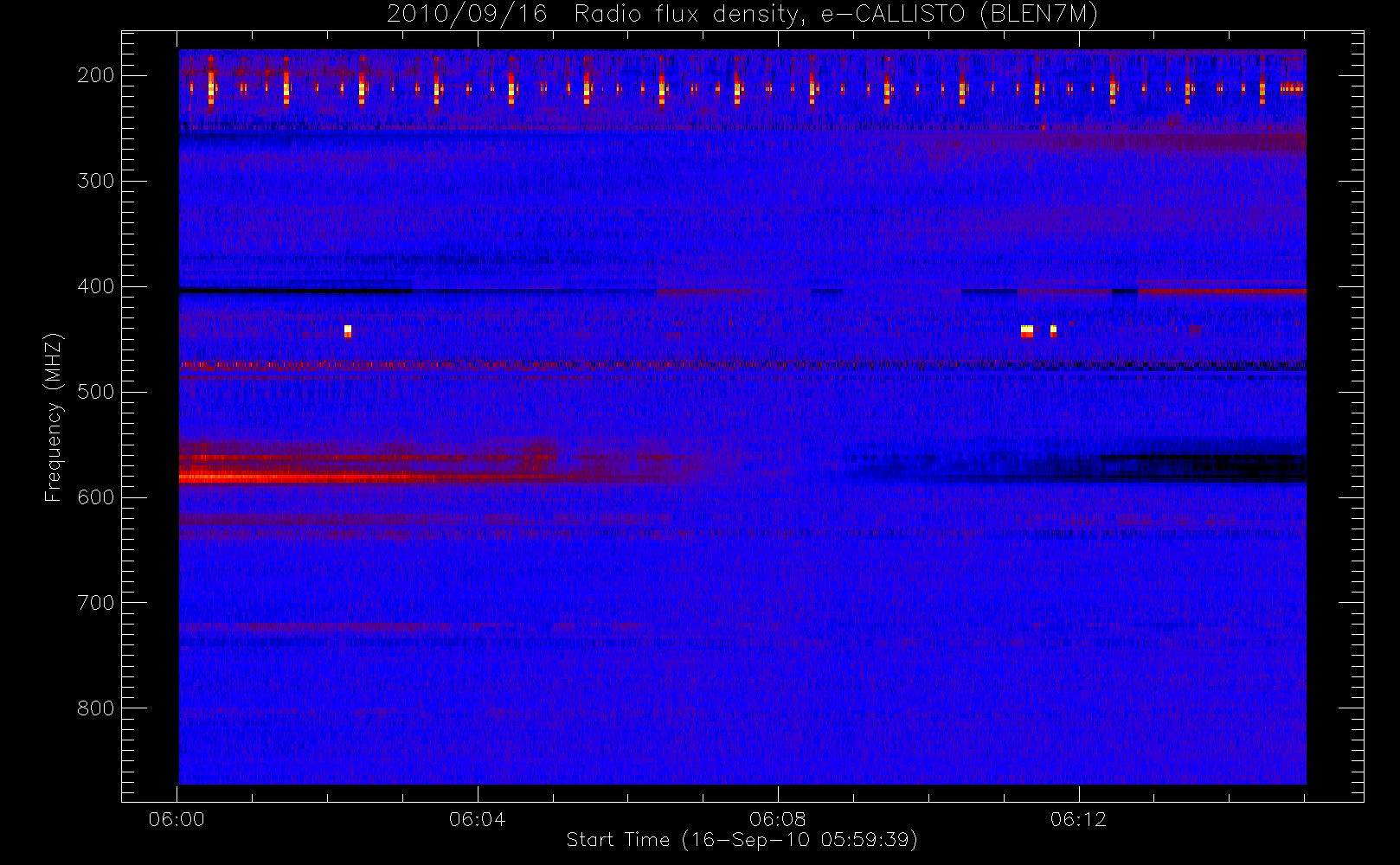This screenshot has width=1400, height=865.
Task: Click the 500 frequency tick label
Action: (95, 392)
